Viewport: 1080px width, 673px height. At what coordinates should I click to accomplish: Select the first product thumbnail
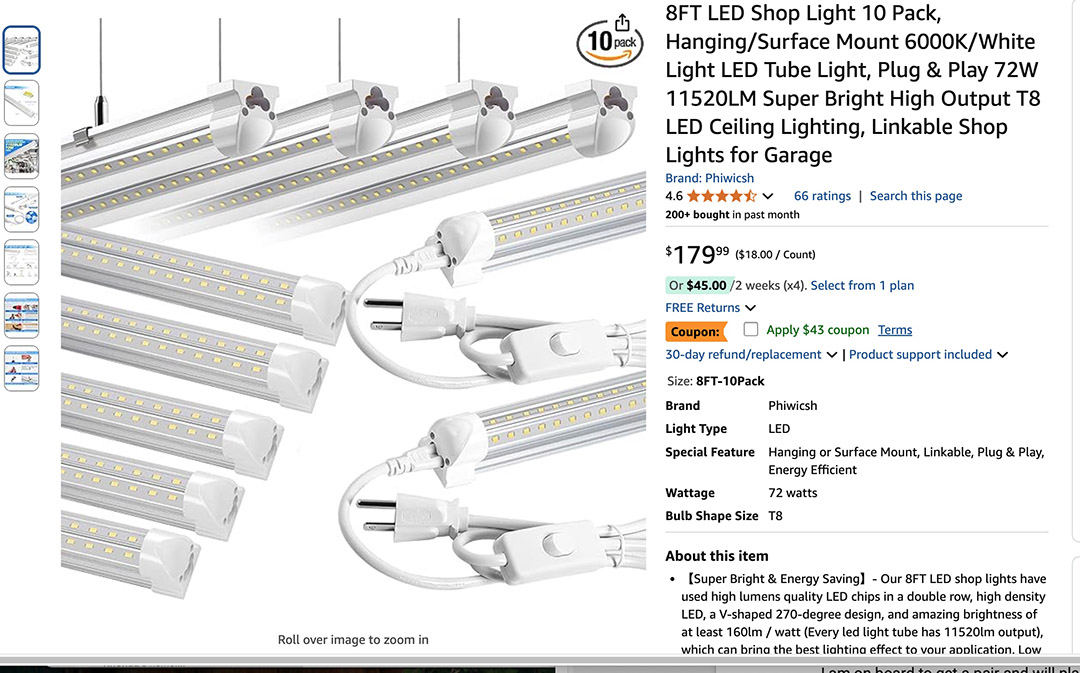(22, 49)
